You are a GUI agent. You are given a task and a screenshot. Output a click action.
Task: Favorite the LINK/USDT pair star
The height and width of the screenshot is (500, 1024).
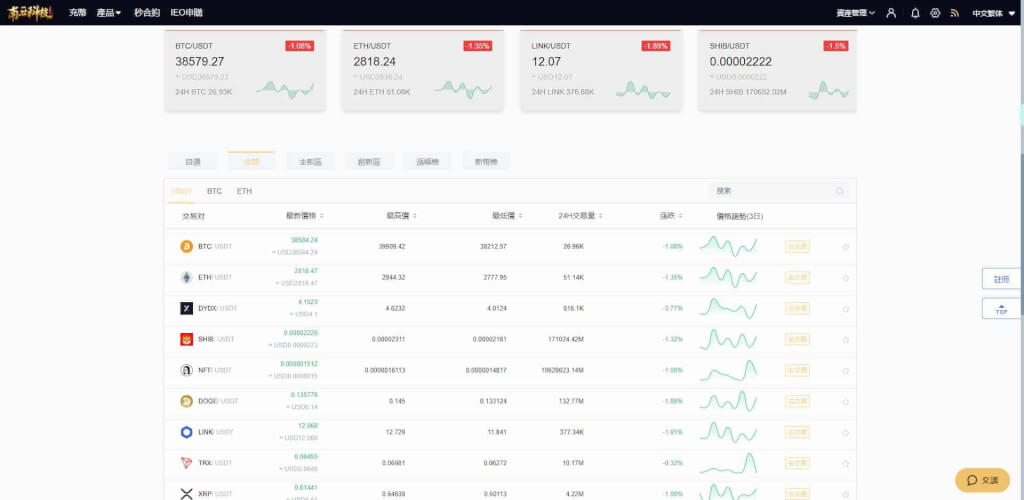846,433
